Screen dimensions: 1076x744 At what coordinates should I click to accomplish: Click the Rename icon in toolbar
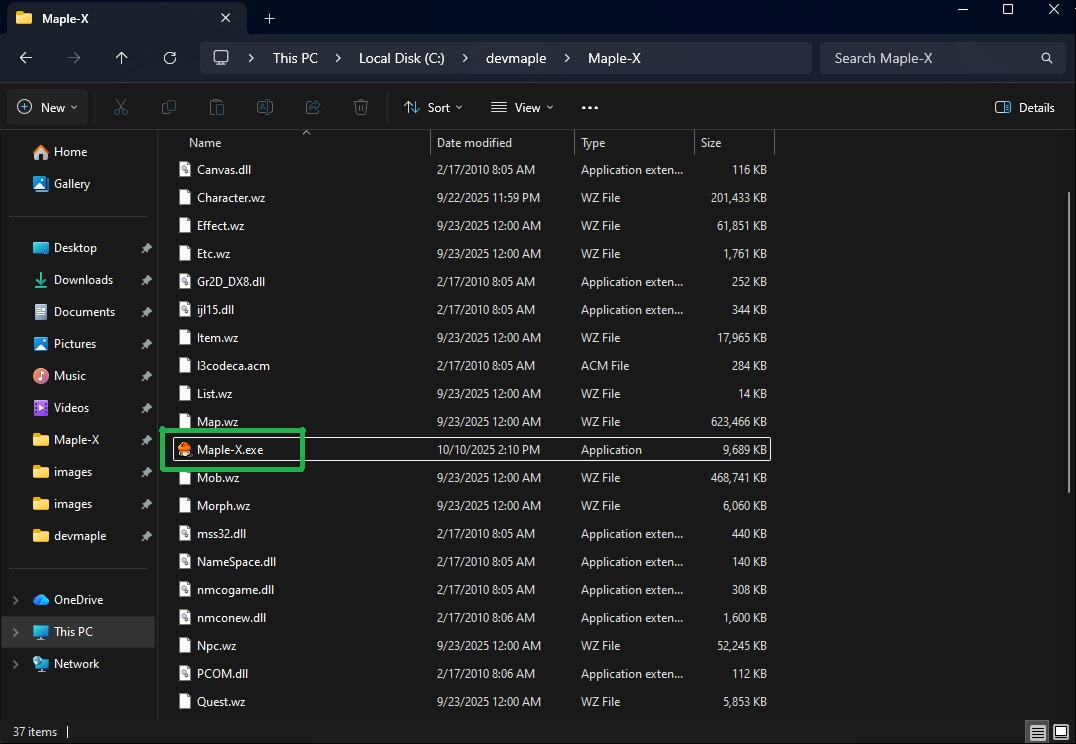pyautogui.click(x=265, y=107)
